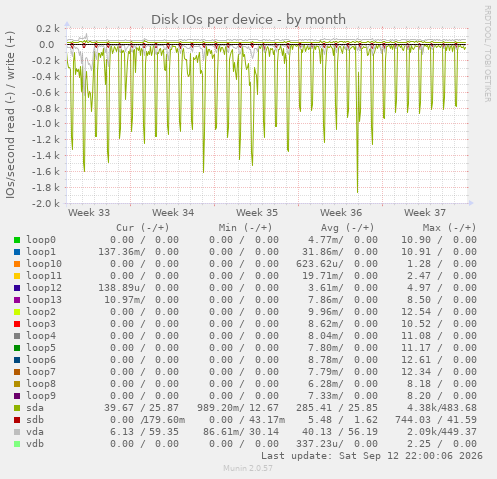Click the y-axis title 'IOs/second read (-) / write (+)'

click(x=10, y=115)
